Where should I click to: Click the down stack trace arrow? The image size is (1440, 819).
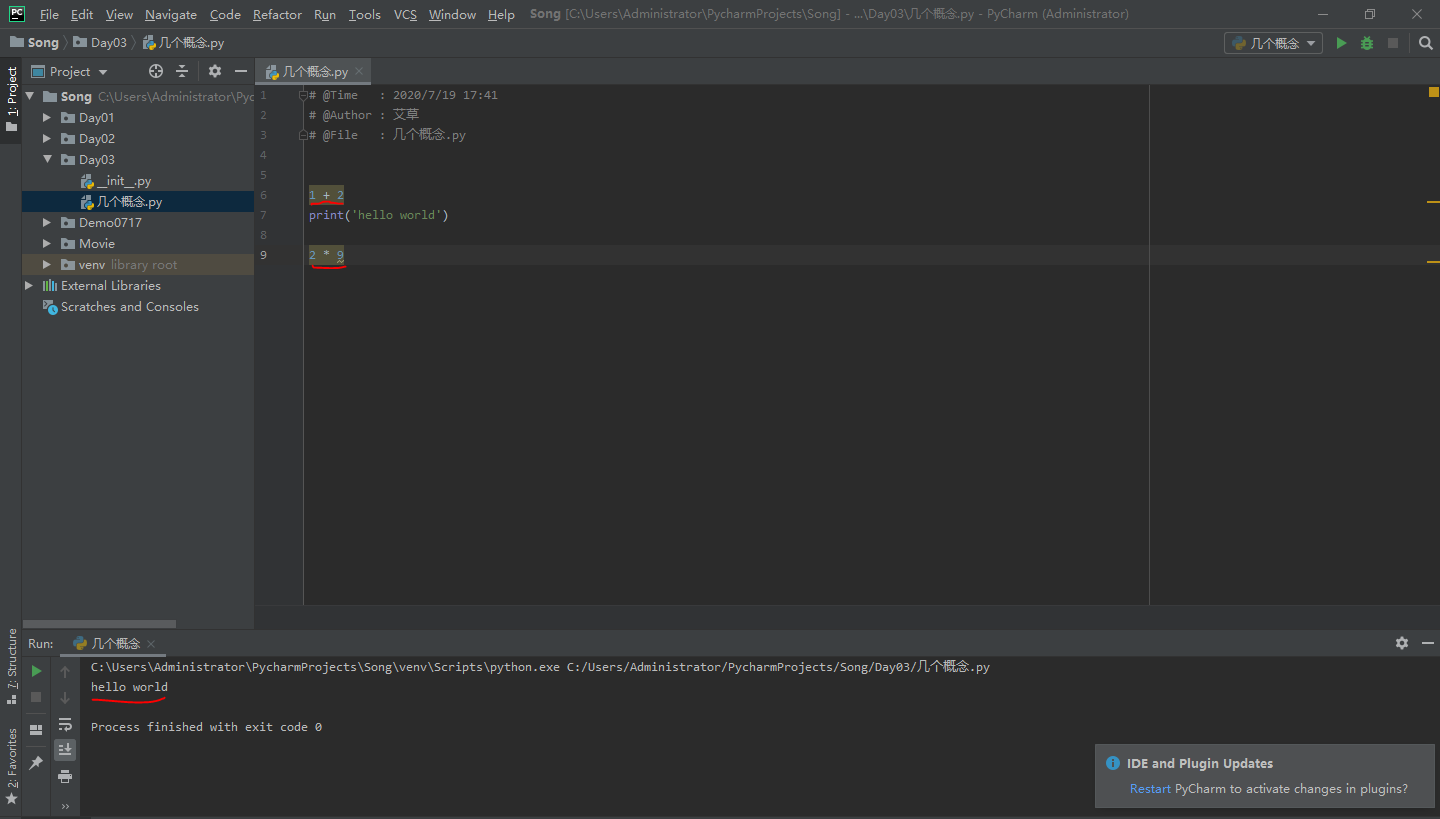[65, 697]
